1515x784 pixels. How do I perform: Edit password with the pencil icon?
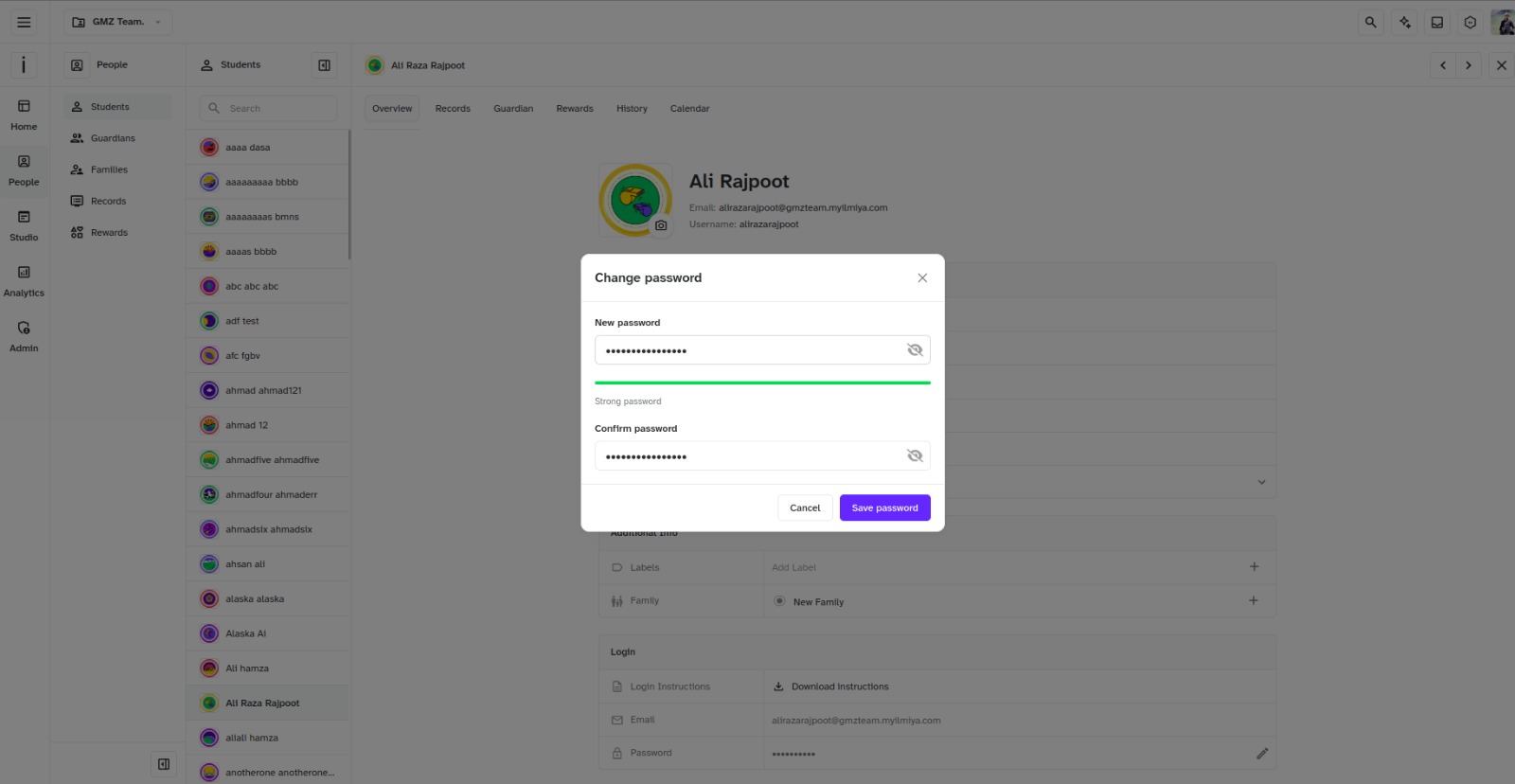pyautogui.click(x=1262, y=754)
